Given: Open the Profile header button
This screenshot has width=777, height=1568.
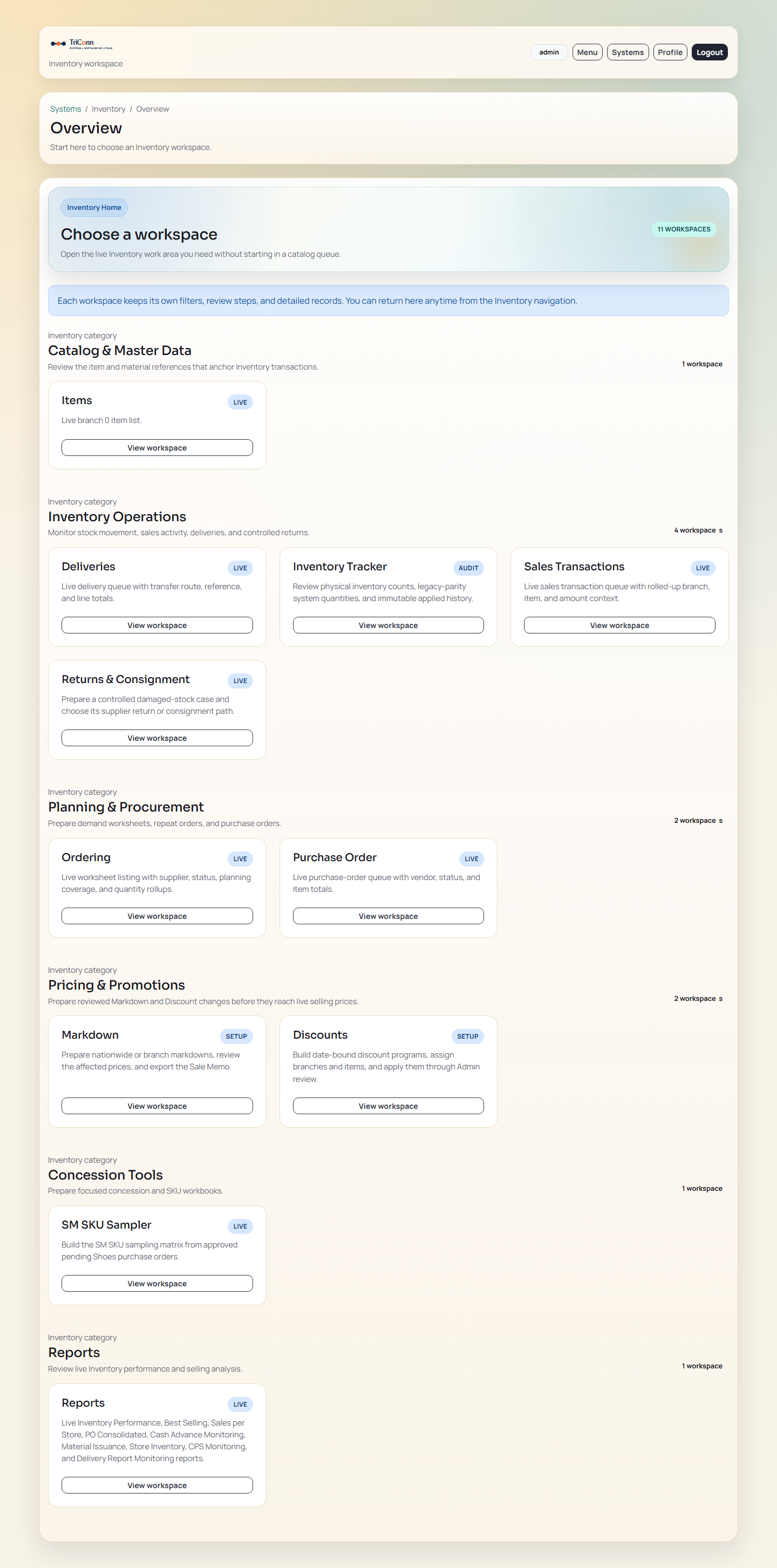Looking at the screenshot, I should tap(670, 52).
